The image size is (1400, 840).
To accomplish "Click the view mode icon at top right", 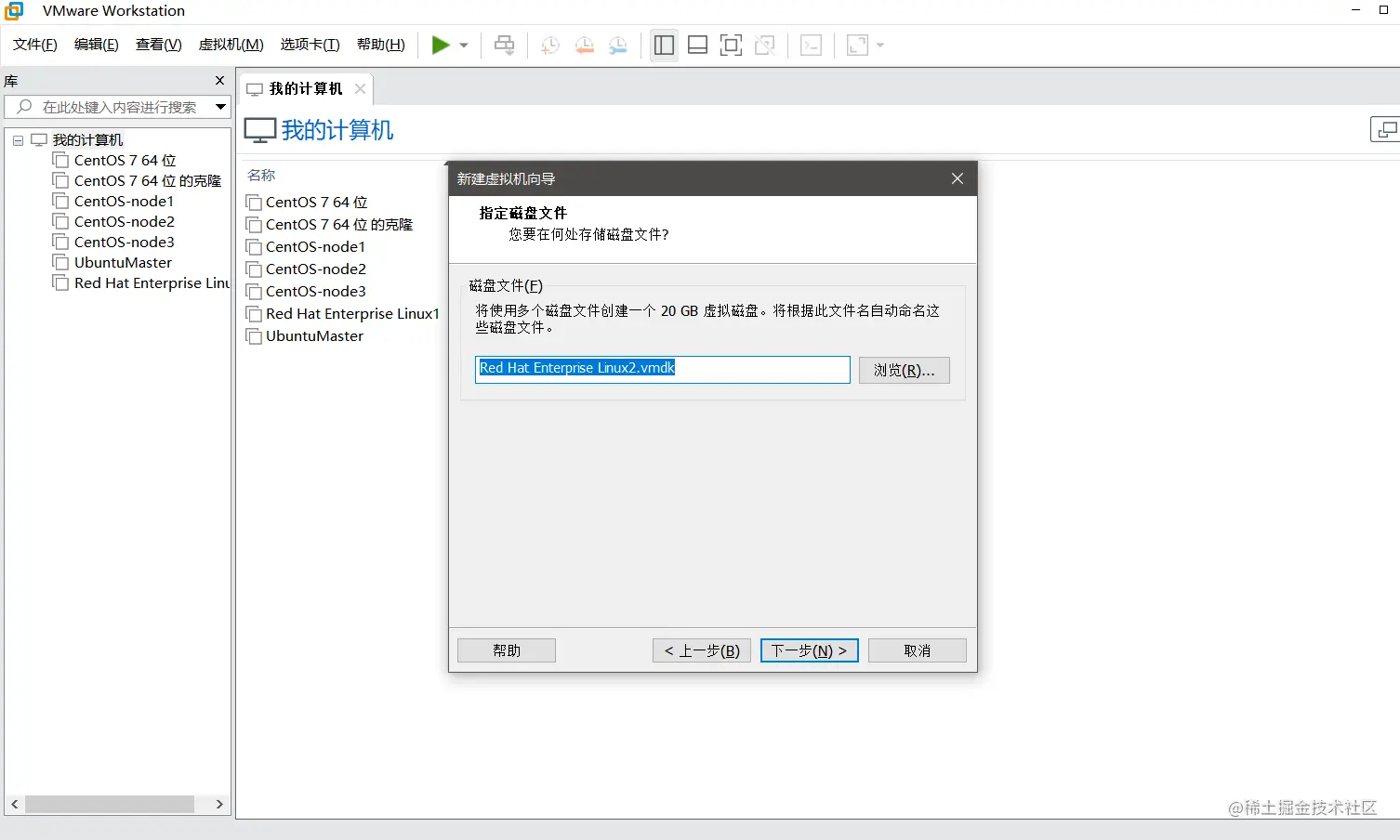I will [x=1386, y=130].
